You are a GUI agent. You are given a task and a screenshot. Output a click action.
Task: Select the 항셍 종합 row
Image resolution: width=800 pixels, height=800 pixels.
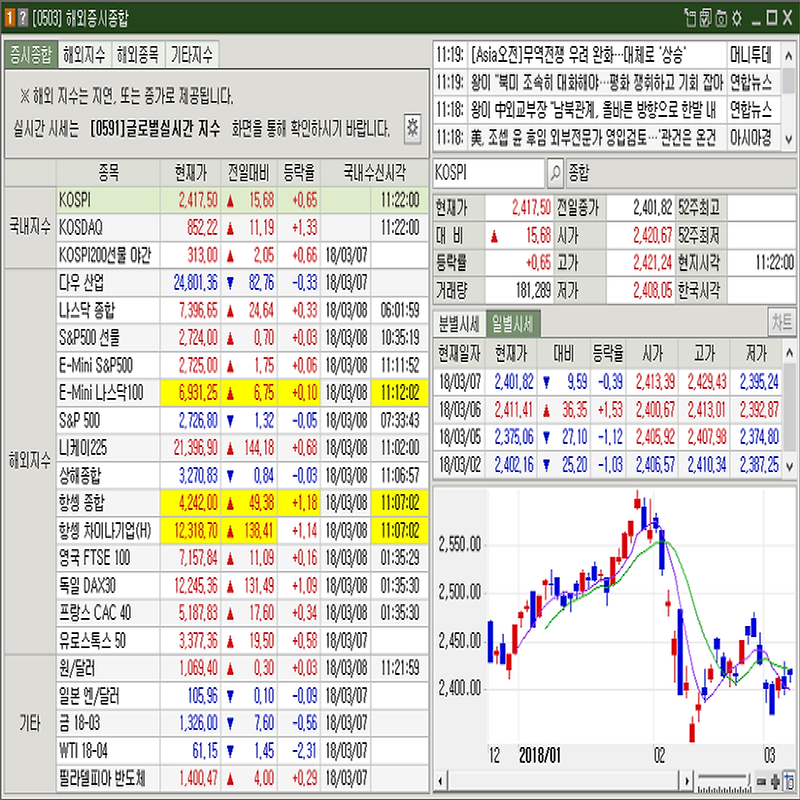242,503
